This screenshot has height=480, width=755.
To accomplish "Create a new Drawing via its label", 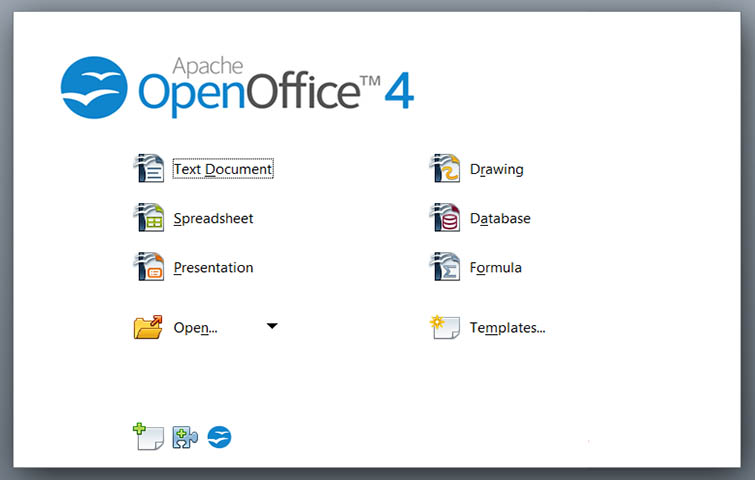I will pos(496,169).
